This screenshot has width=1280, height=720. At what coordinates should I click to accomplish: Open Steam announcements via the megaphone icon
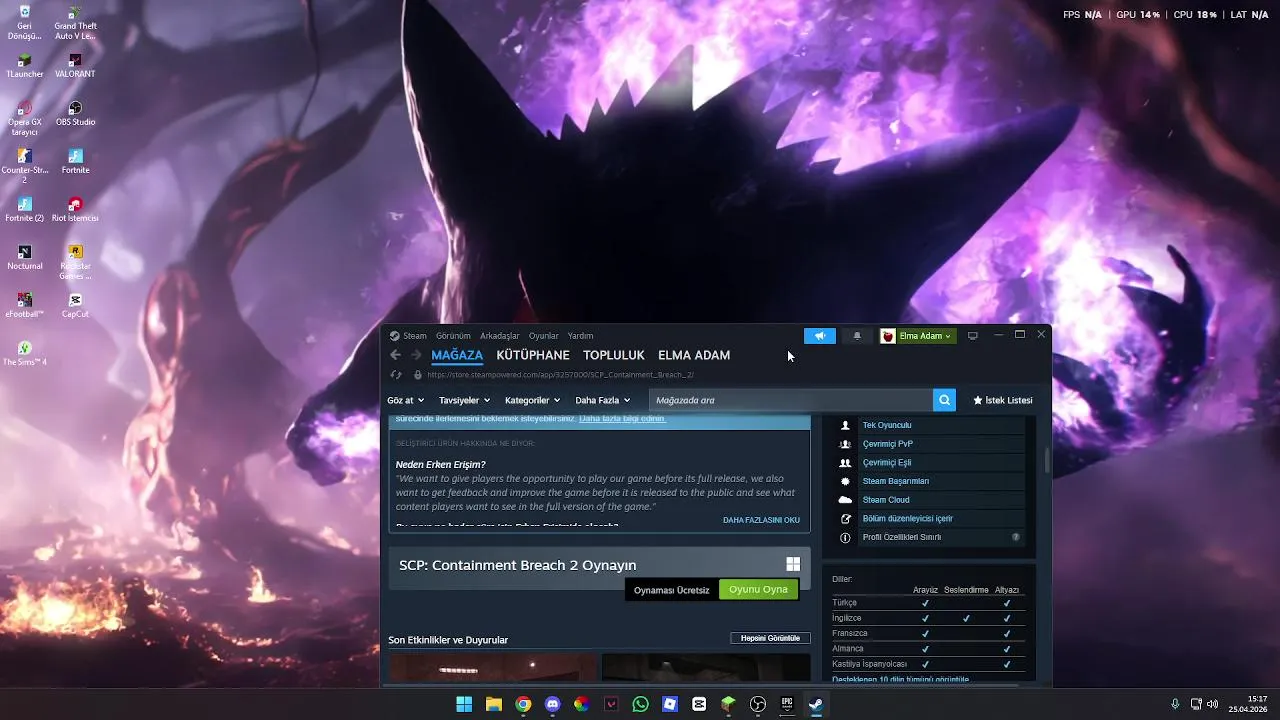click(820, 336)
